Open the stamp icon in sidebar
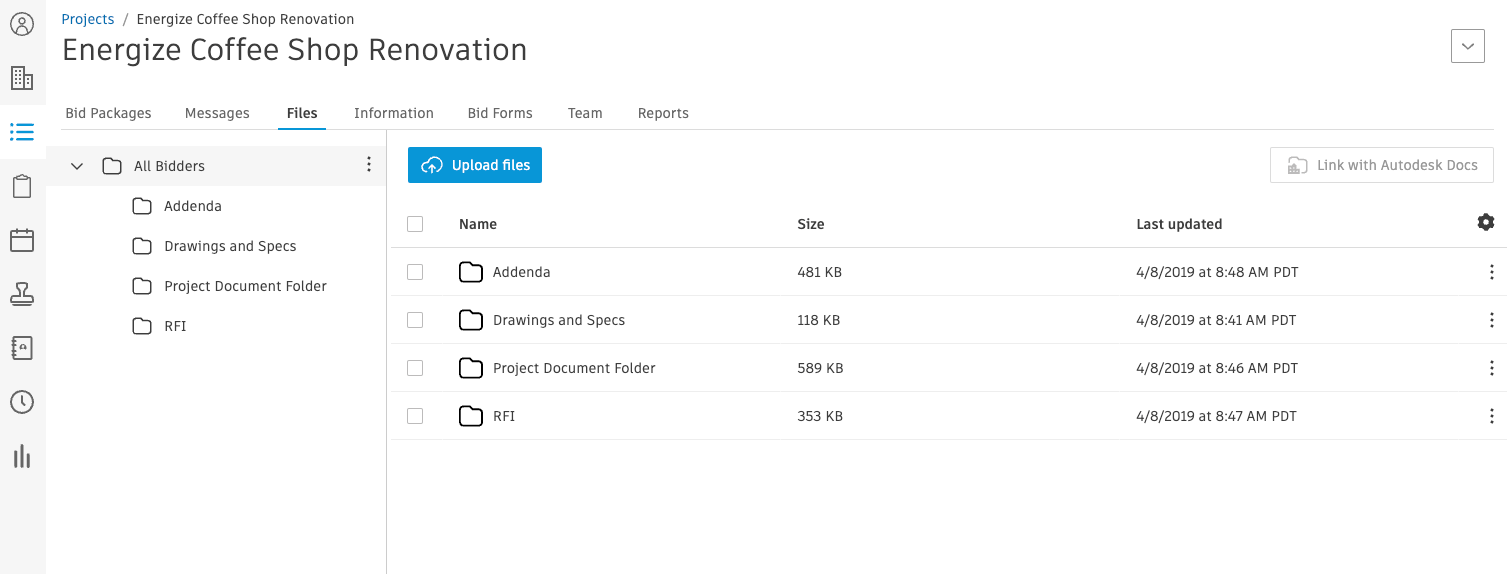The height and width of the screenshot is (574, 1507). pos(22,294)
